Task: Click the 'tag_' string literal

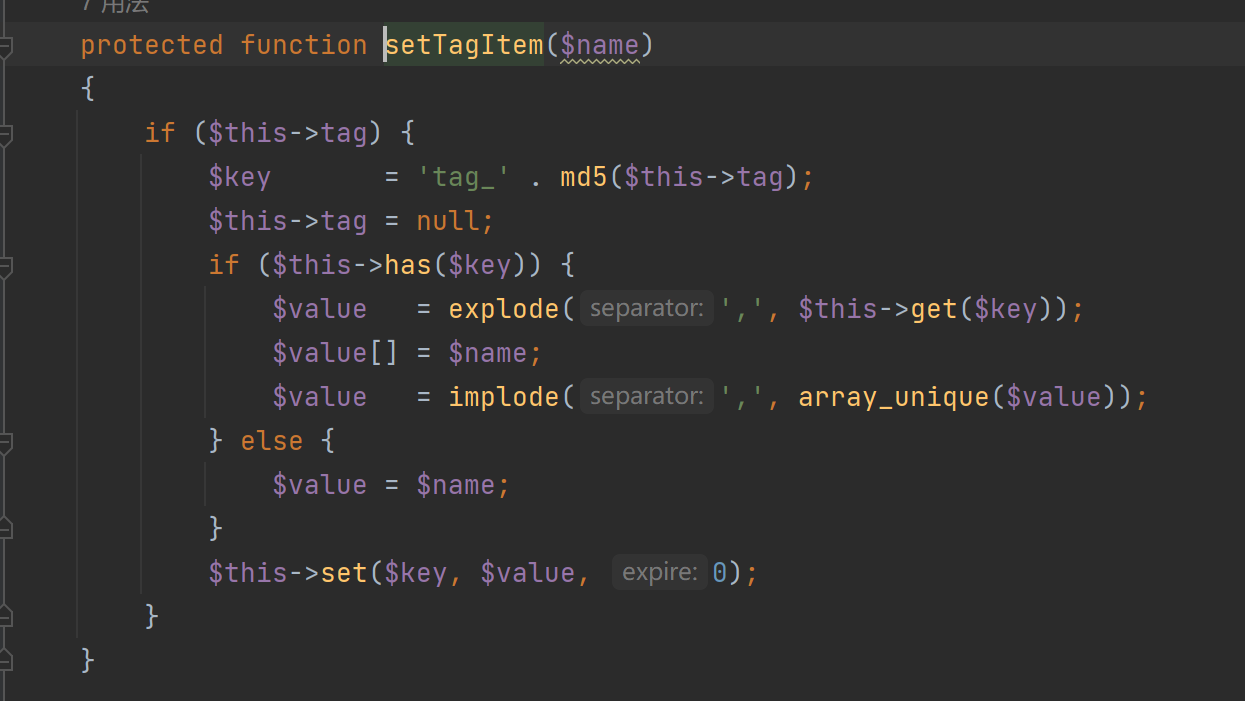Action: (x=464, y=177)
